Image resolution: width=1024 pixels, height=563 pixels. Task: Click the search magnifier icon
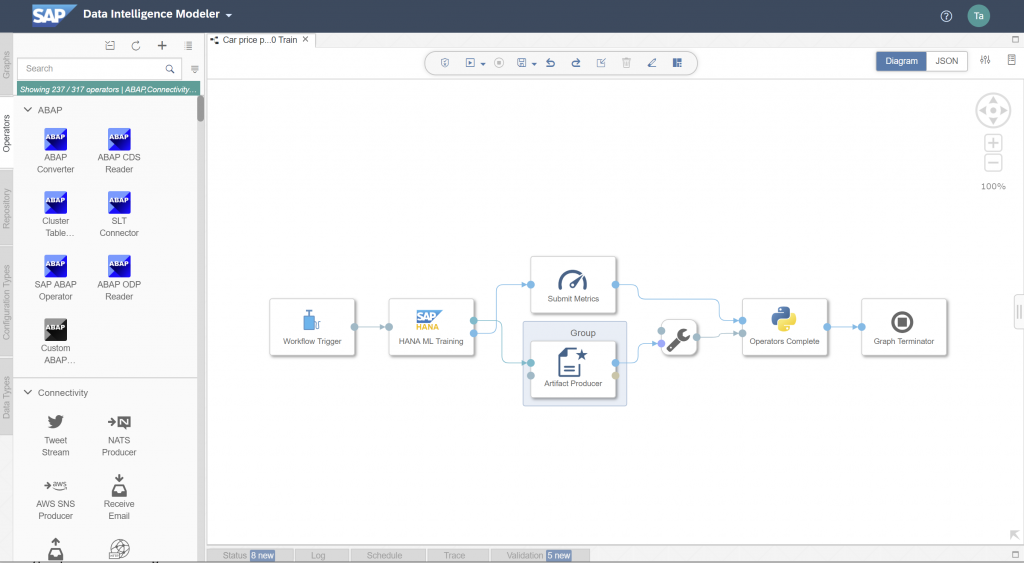click(x=170, y=69)
